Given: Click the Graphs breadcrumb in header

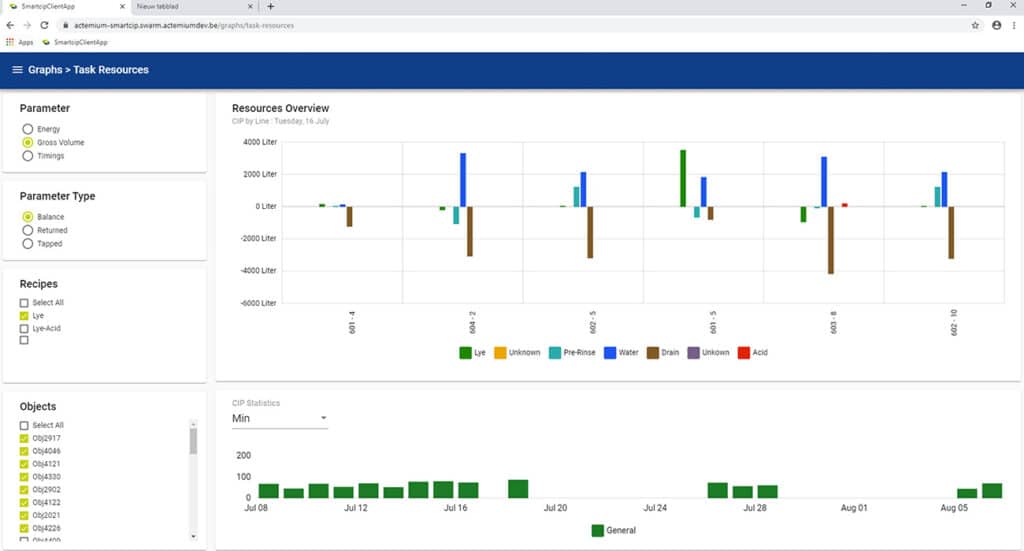Looking at the screenshot, I should (x=45, y=70).
